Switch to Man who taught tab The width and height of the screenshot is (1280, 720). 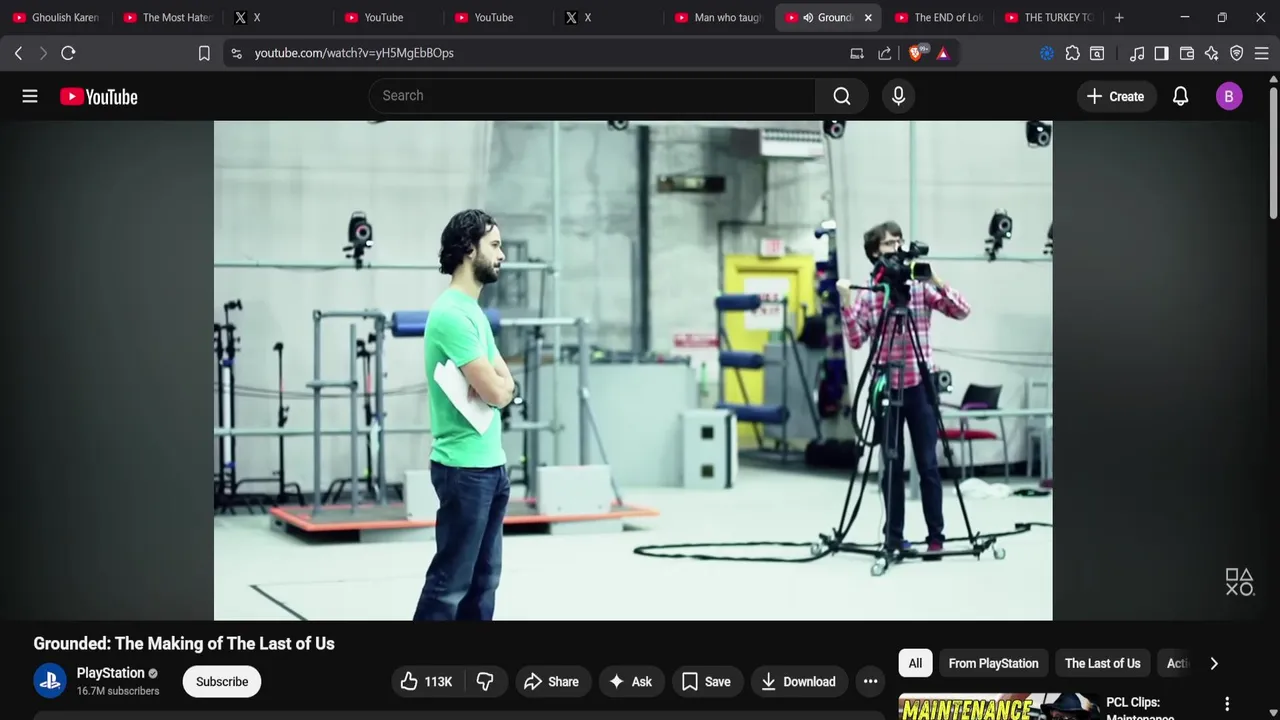pyautogui.click(x=719, y=17)
